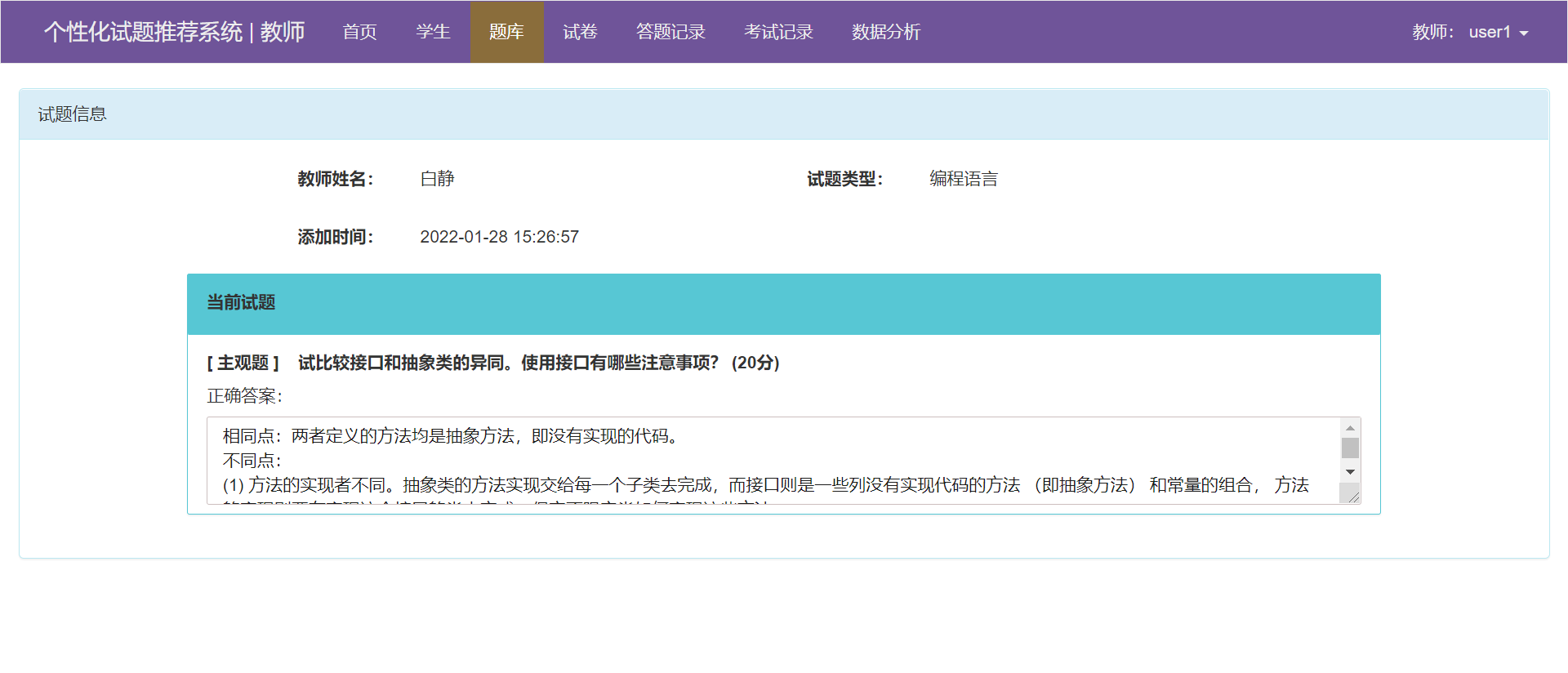Click the answer line starting 相同点
Viewport: 1568px width, 673px height.
click(450, 436)
